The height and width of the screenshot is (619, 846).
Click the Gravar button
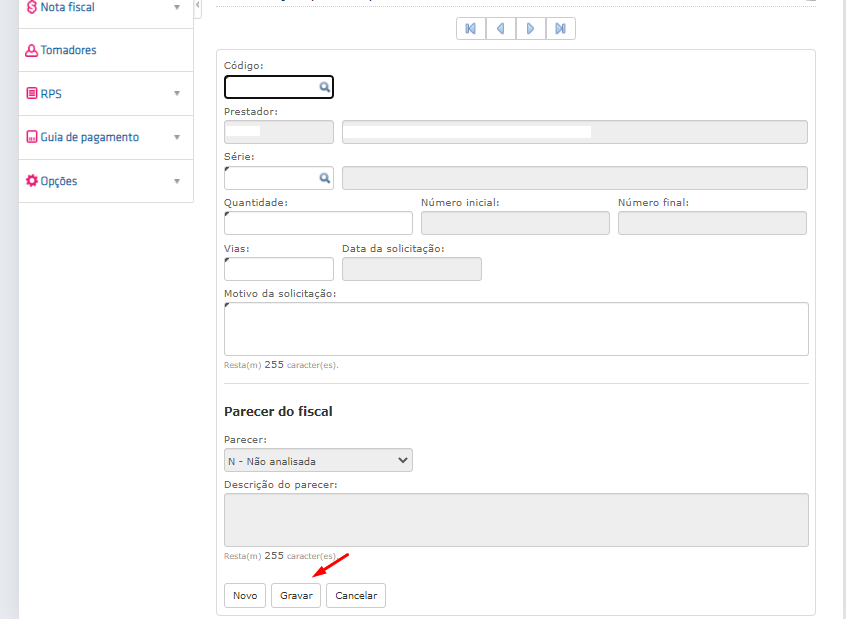296,595
